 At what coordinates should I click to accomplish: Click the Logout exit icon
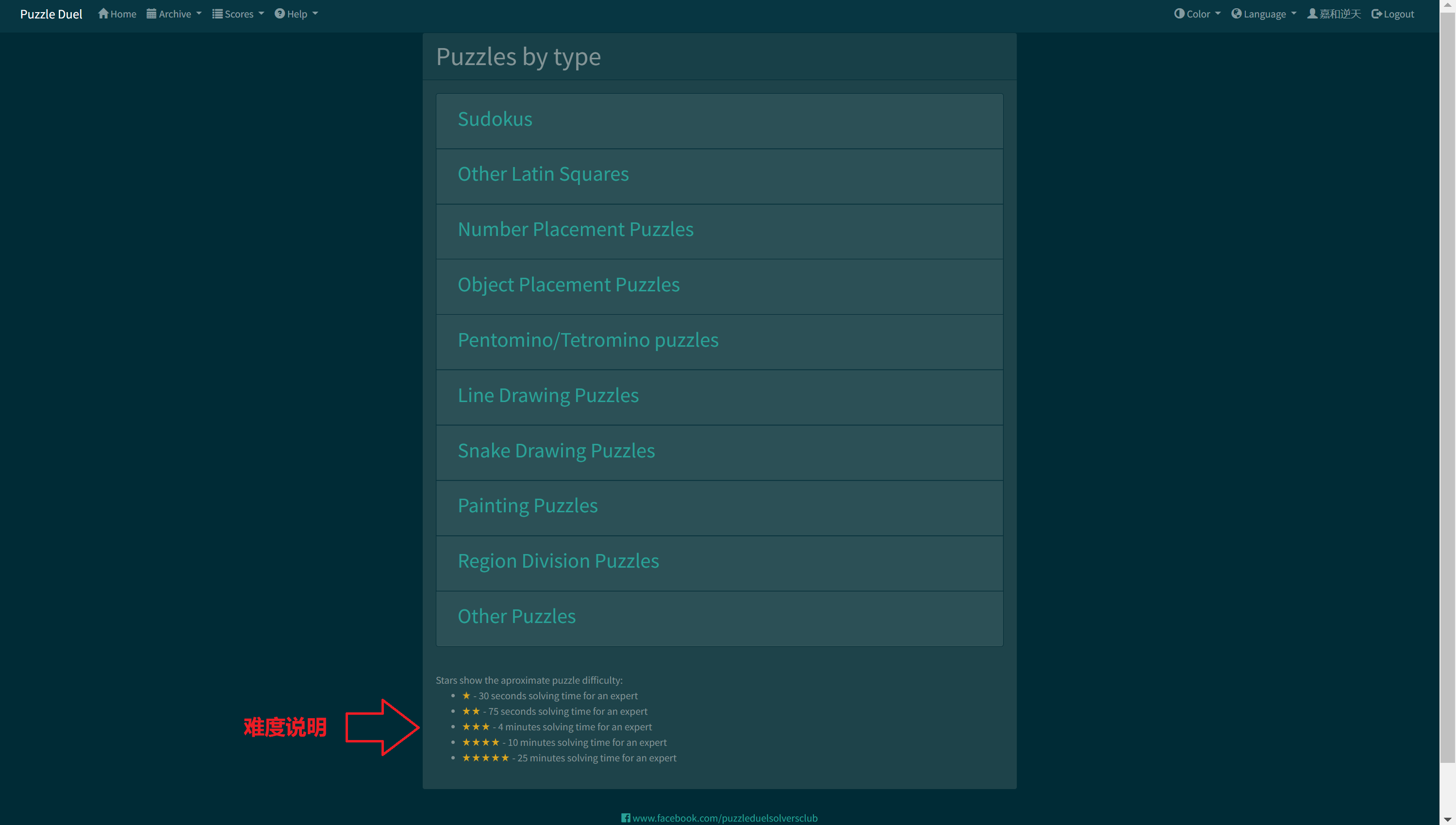(1377, 14)
